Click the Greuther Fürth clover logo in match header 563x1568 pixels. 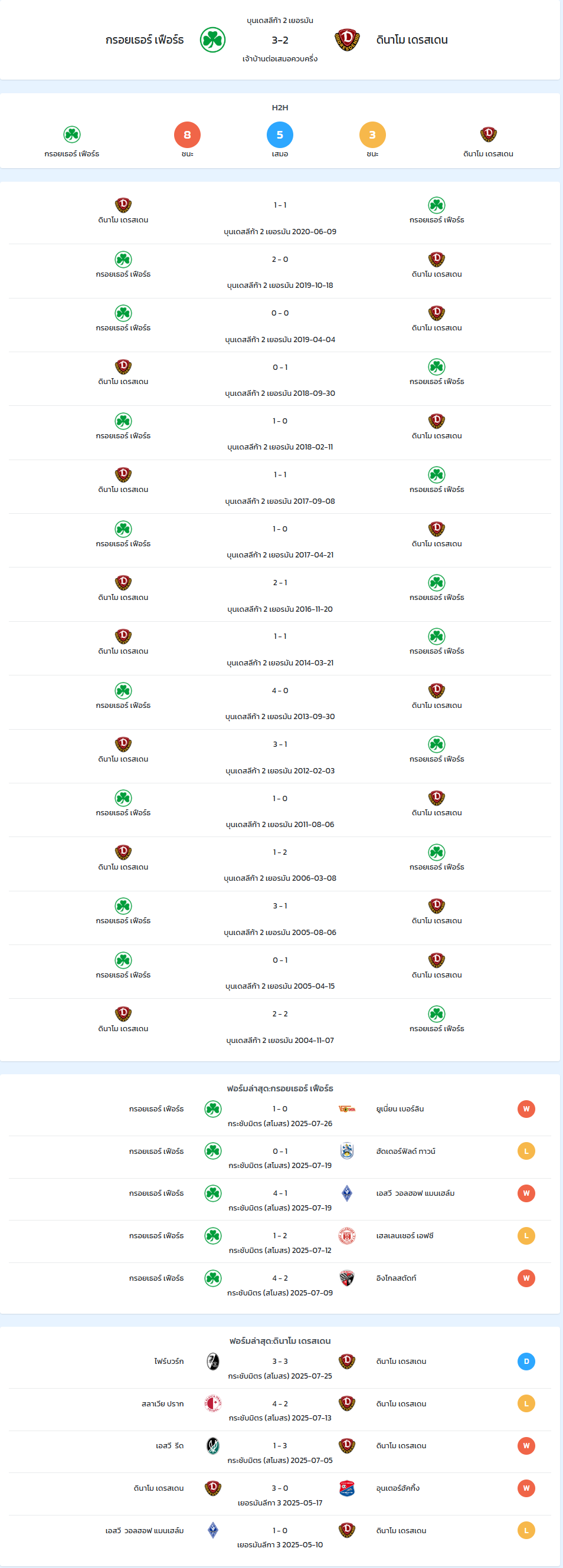tap(213, 40)
